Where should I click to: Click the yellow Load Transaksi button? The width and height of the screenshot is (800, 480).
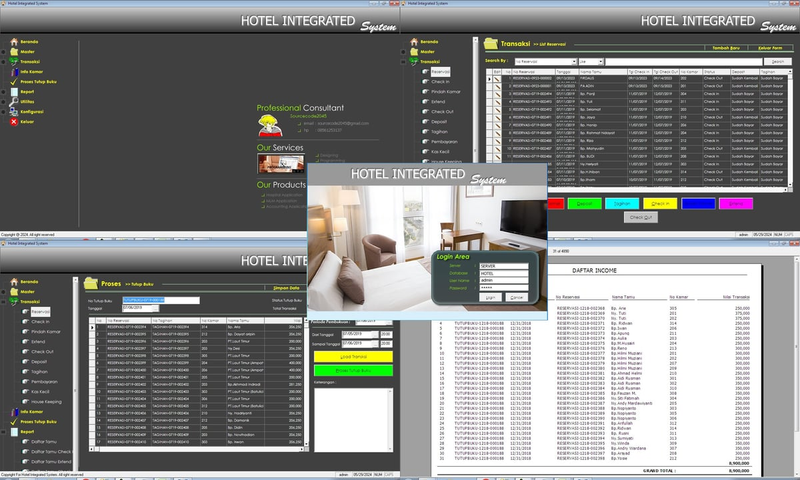(x=353, y=357)
